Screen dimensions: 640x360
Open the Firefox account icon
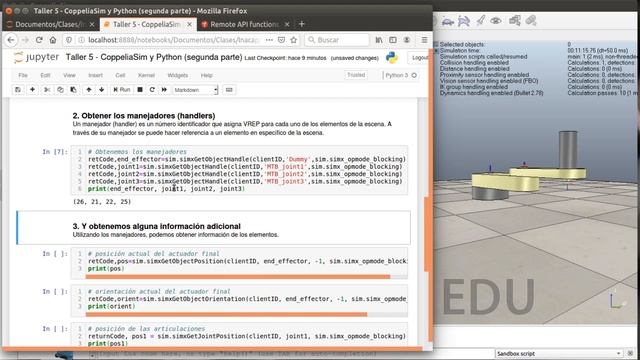[407, 40]
